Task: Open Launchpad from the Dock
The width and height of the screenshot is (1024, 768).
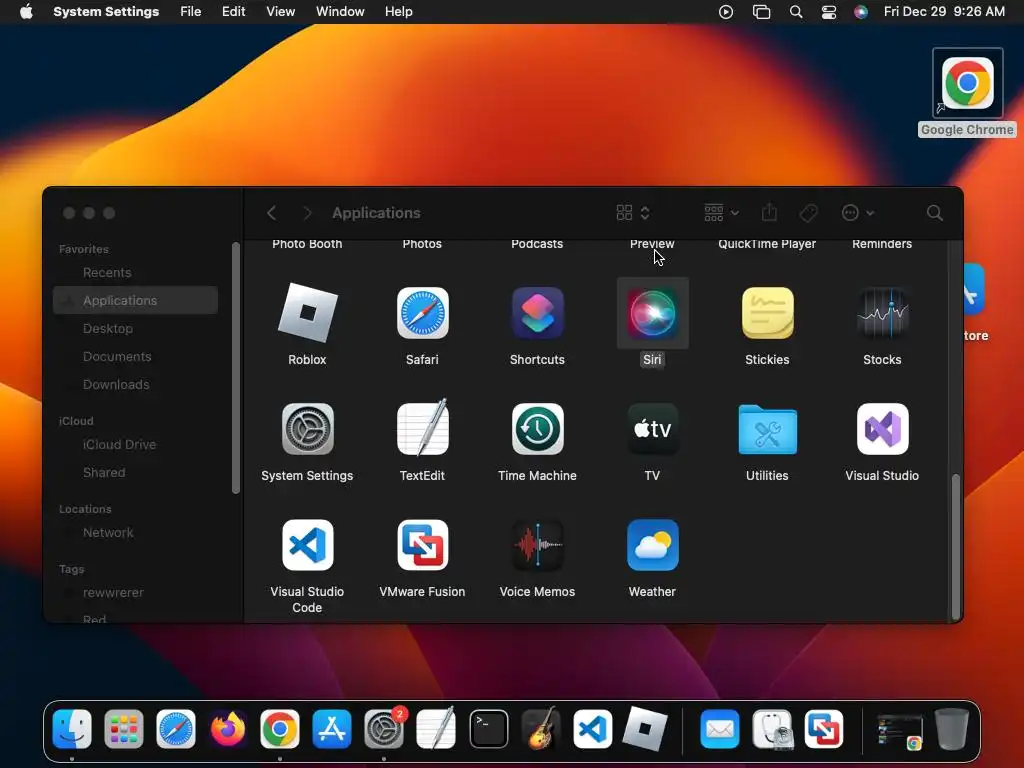Action: point(123,729)
